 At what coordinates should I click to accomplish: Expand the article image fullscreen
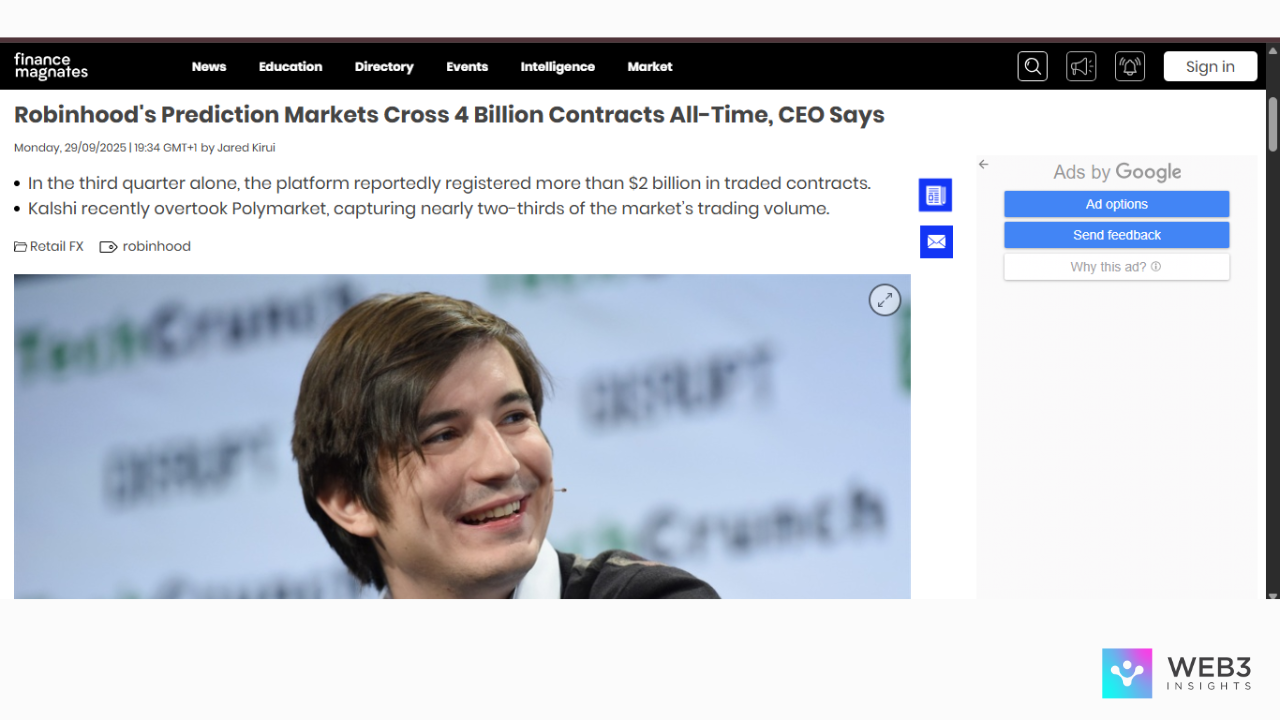pos(884,300)
